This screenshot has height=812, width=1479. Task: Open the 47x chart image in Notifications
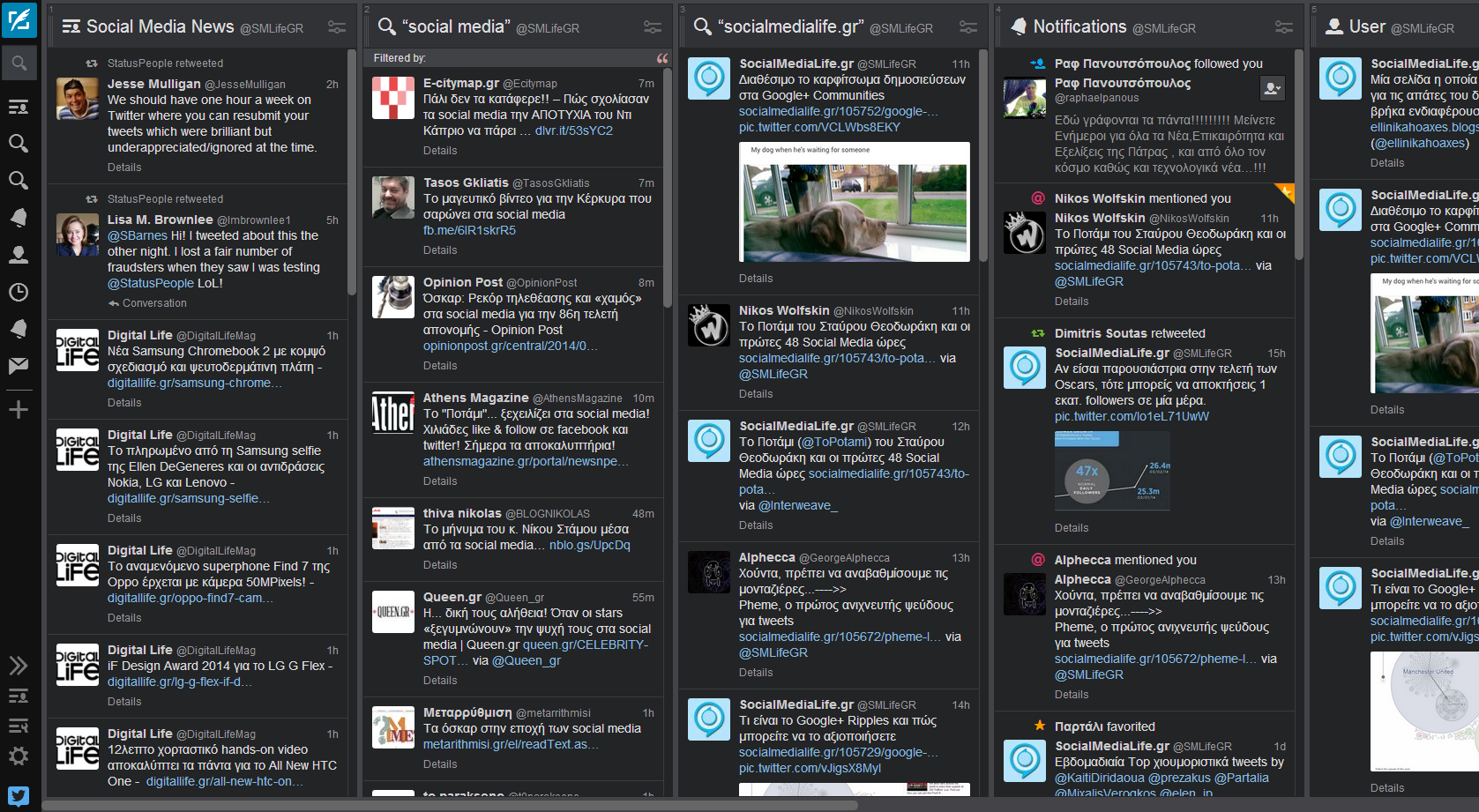coord(1112,472)
